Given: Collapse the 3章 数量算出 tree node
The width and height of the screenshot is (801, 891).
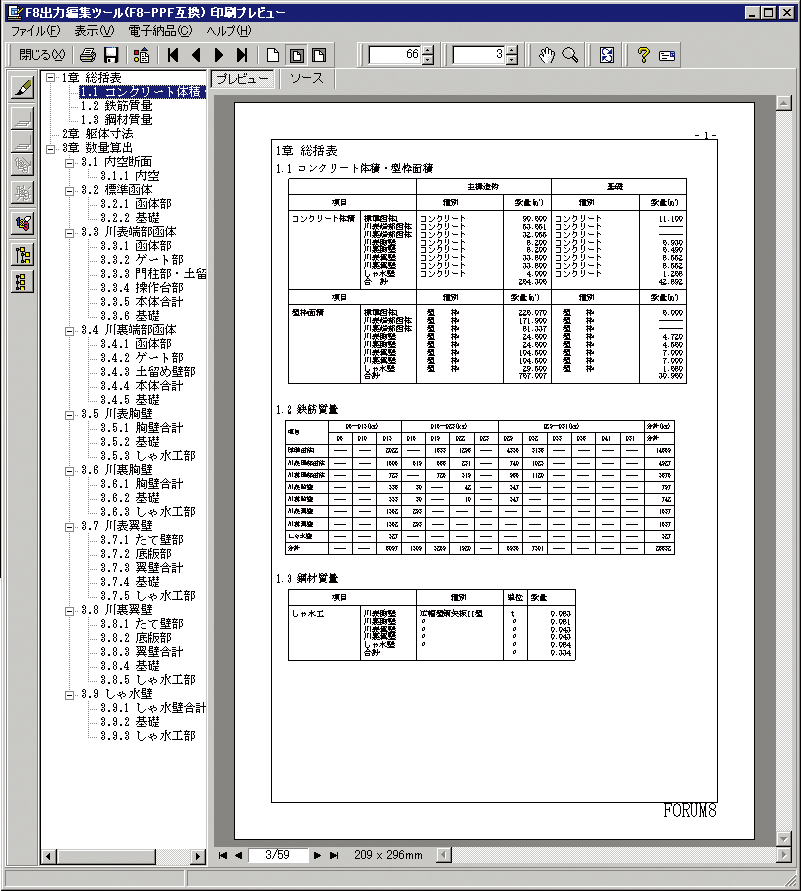Looking at the screenshot, I should [51, 148].
